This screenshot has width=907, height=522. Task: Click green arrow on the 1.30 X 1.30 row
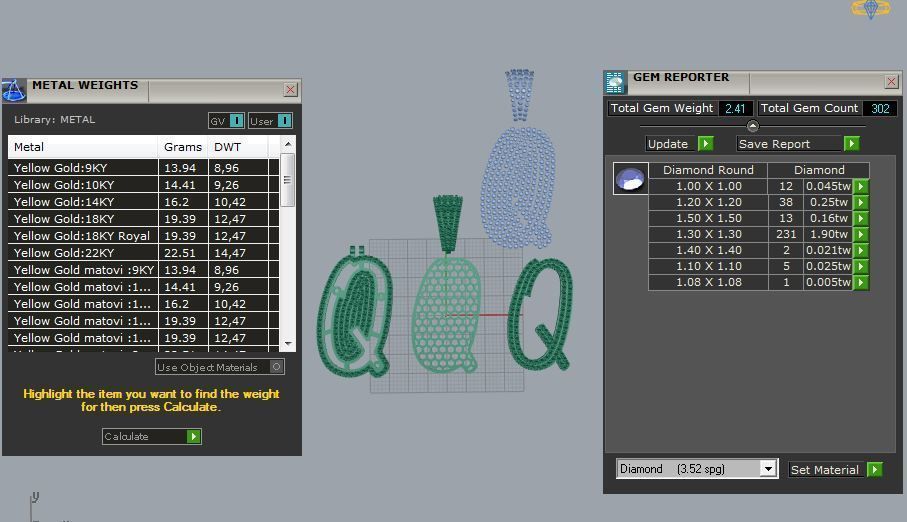(861, 234)
